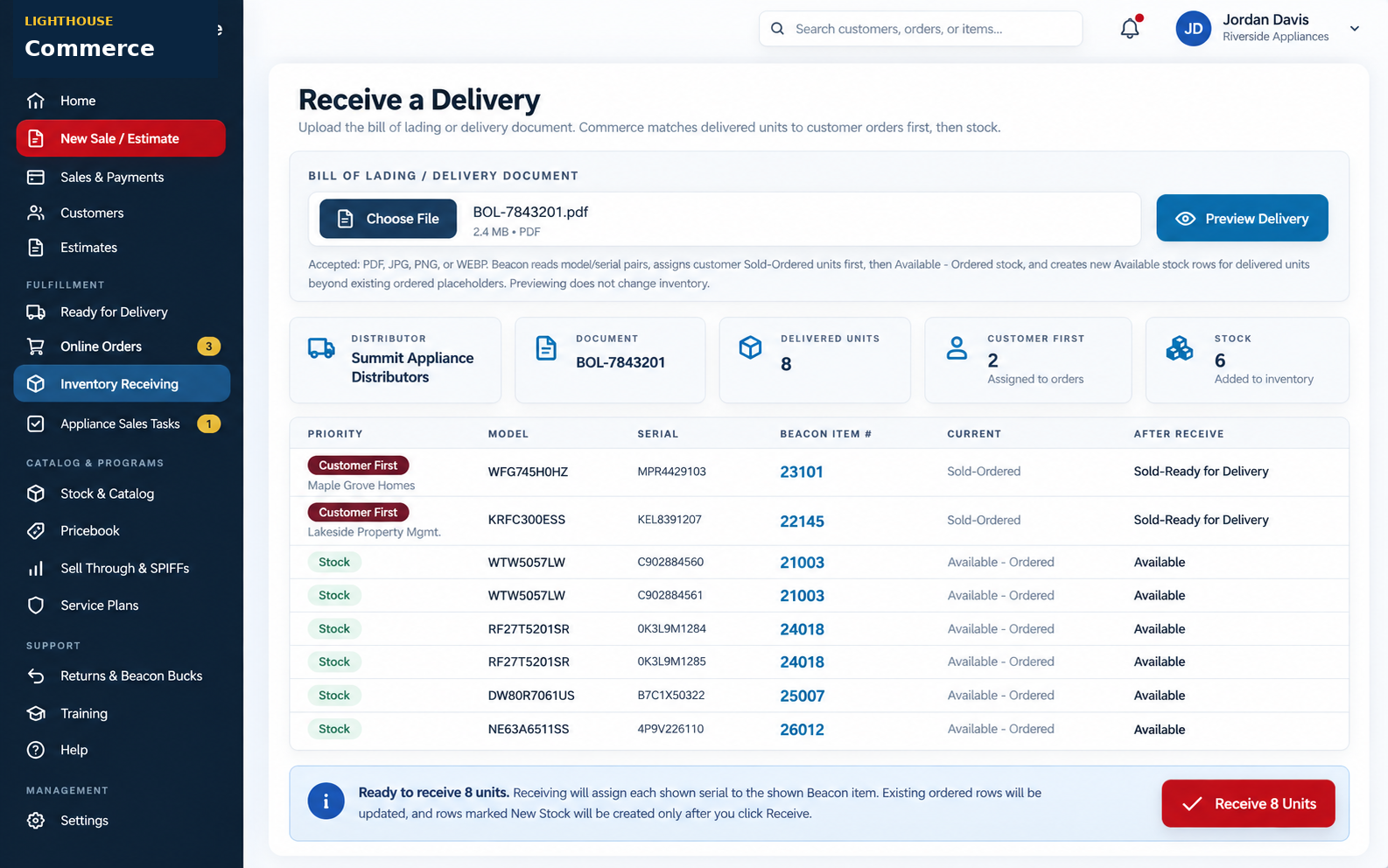Viewport: 1388px width, 868px height.
Task: Click the Returns & Beacon Bucks arrow icon
Action: 36,676
